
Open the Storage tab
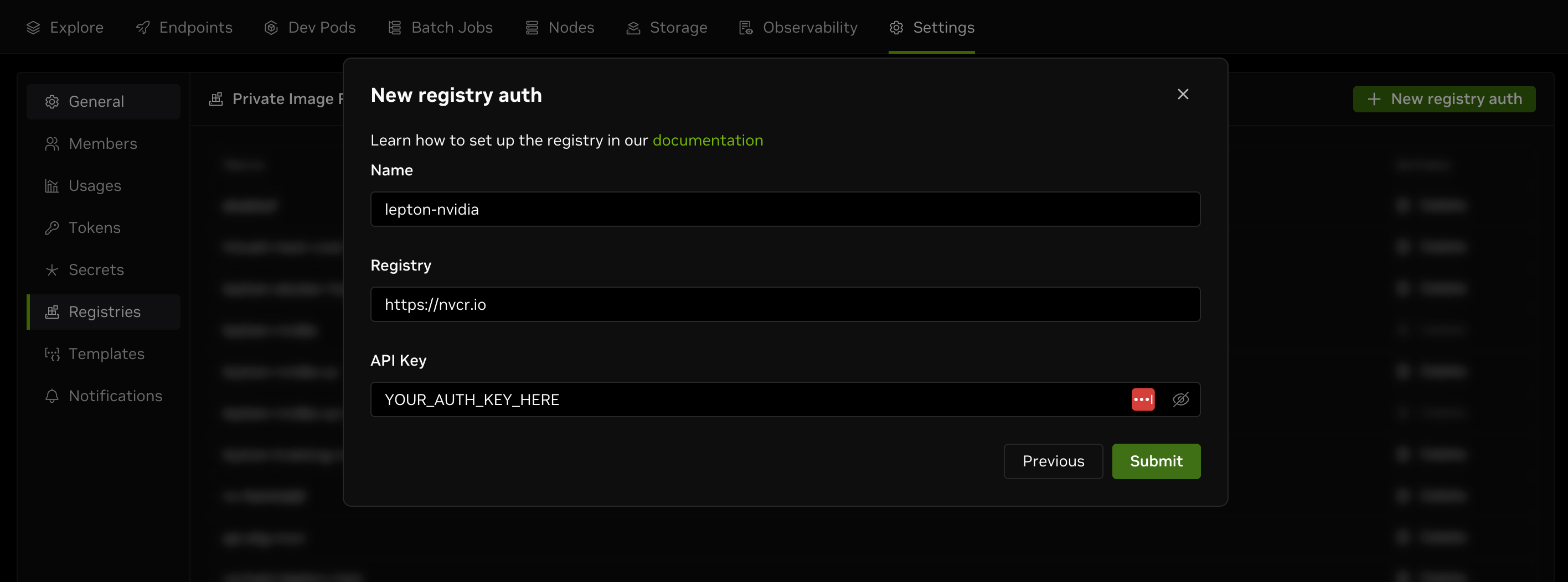point(667,27)
